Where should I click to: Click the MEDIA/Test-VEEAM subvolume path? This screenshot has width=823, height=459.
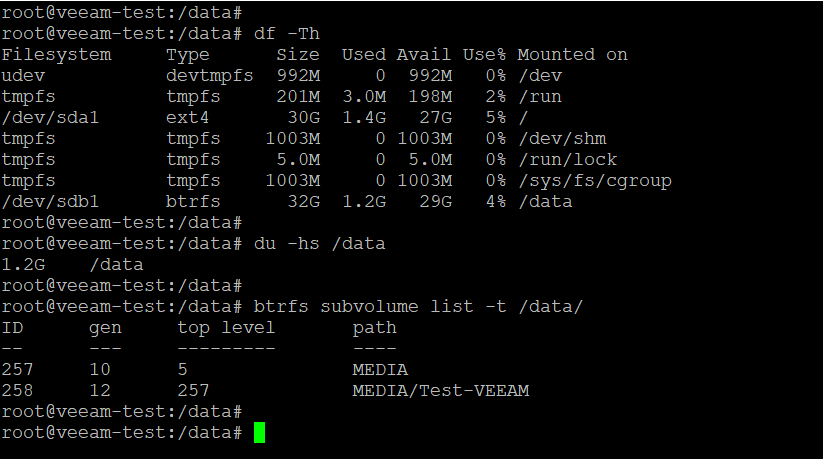click(x=441, y=391)
